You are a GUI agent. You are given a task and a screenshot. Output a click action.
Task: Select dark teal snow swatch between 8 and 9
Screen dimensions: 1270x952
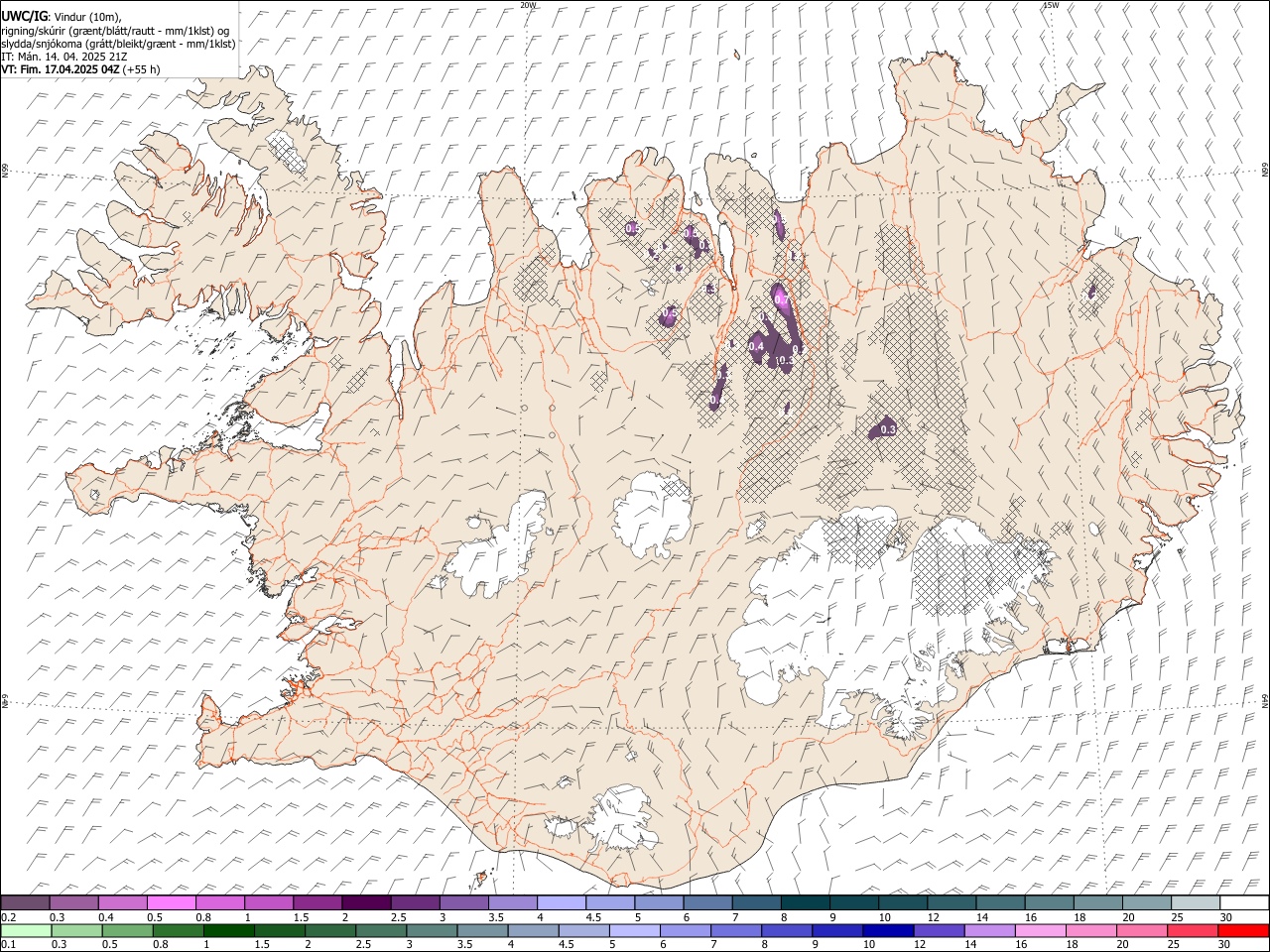pos(806,902)
